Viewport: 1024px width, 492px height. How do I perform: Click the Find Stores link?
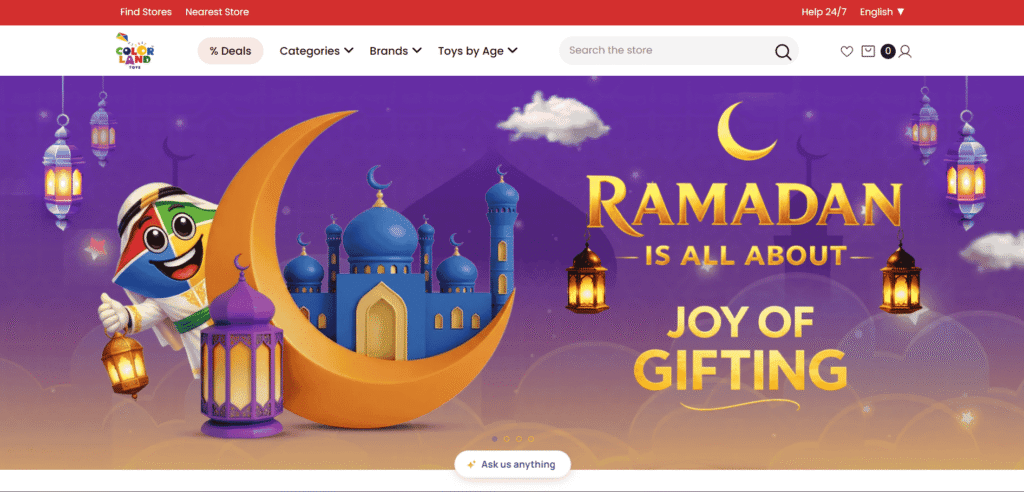146,12
